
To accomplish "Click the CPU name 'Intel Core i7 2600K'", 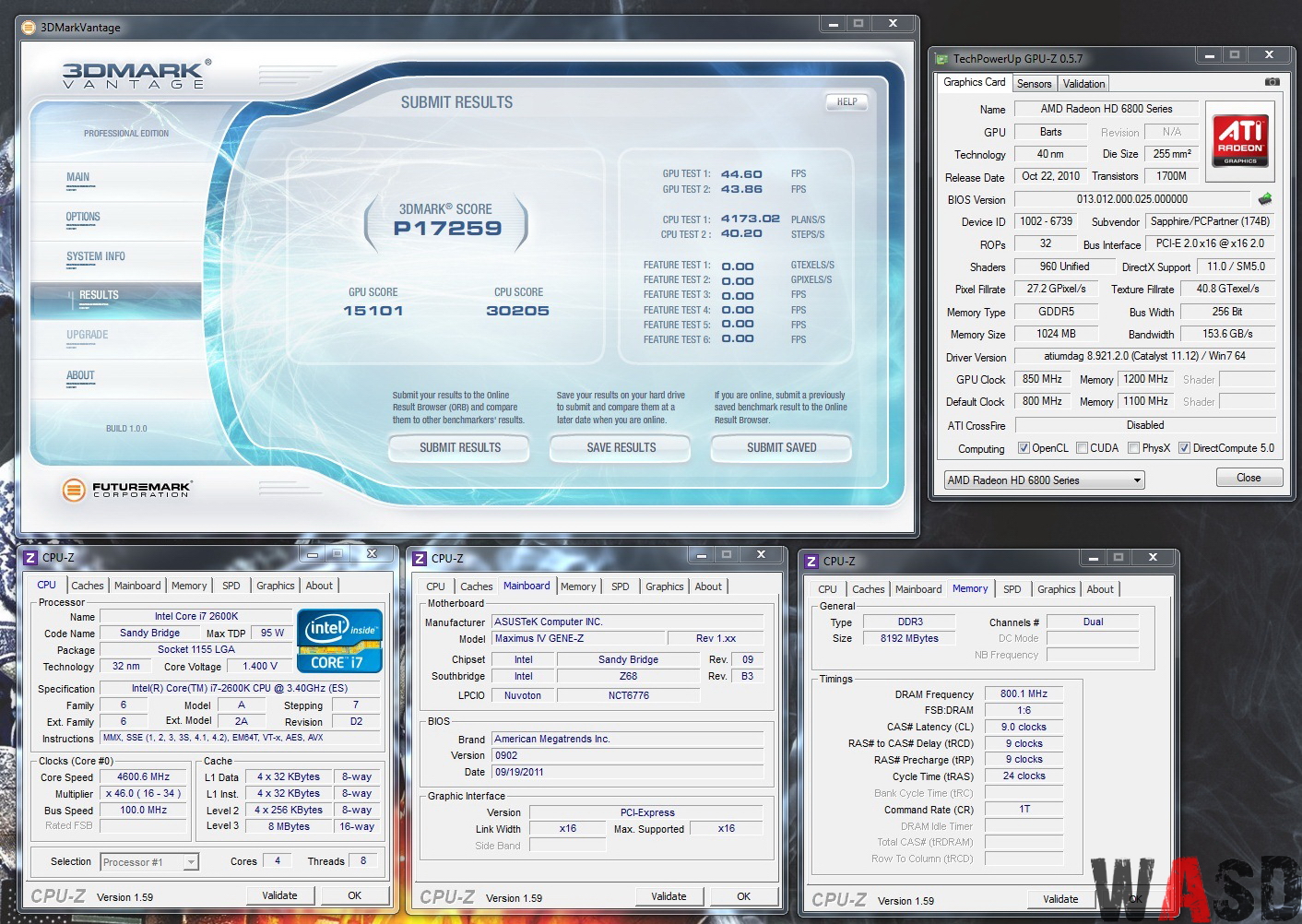I will point(196,616).
